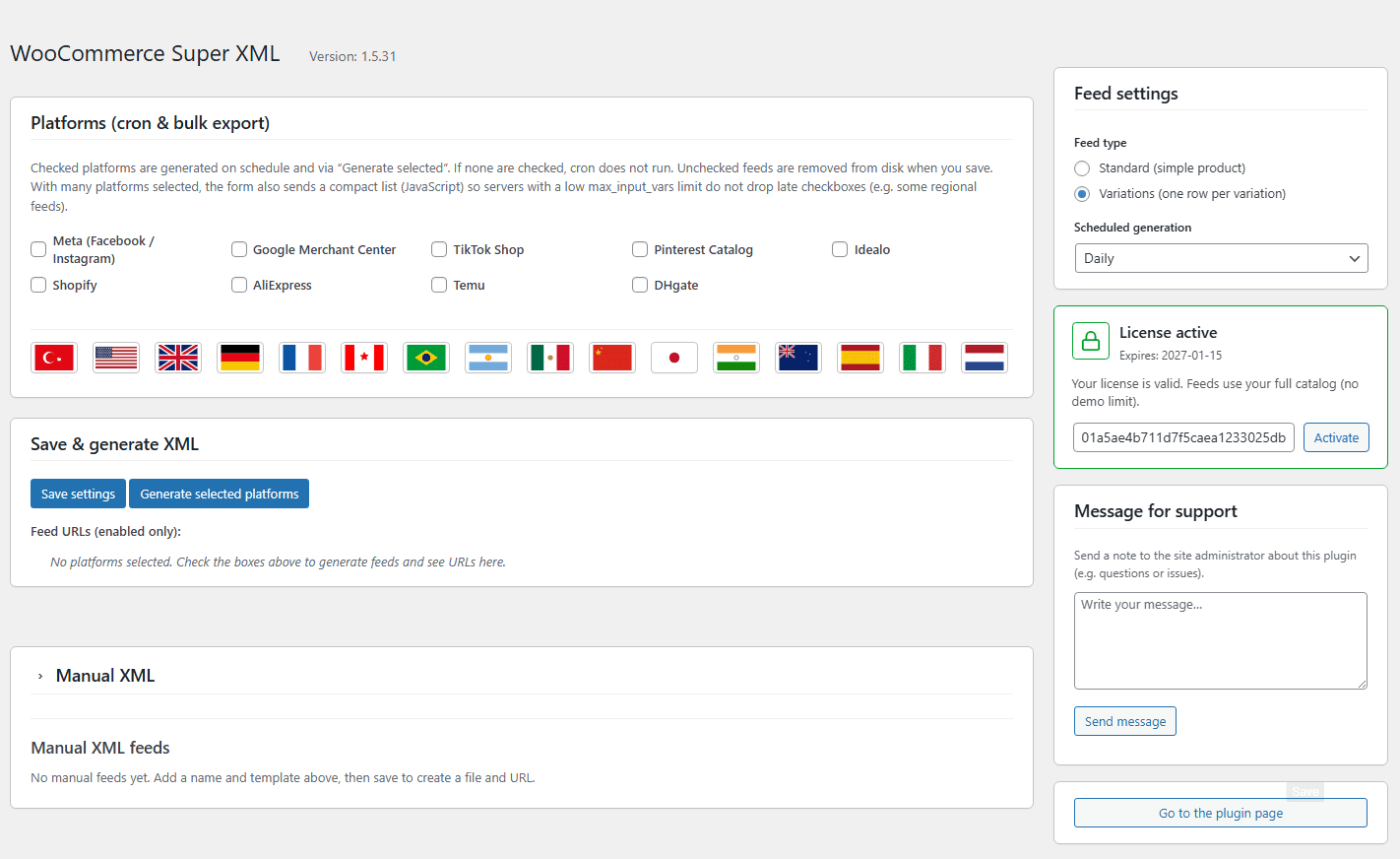
Task: Select the China flag icon
Action: tap(612, 358)
